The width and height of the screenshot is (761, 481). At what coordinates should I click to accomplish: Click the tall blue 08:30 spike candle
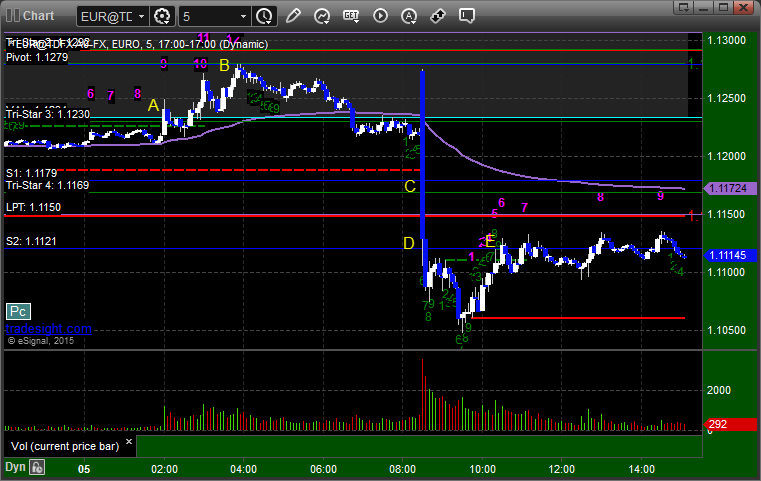click(x=423, y=154)
